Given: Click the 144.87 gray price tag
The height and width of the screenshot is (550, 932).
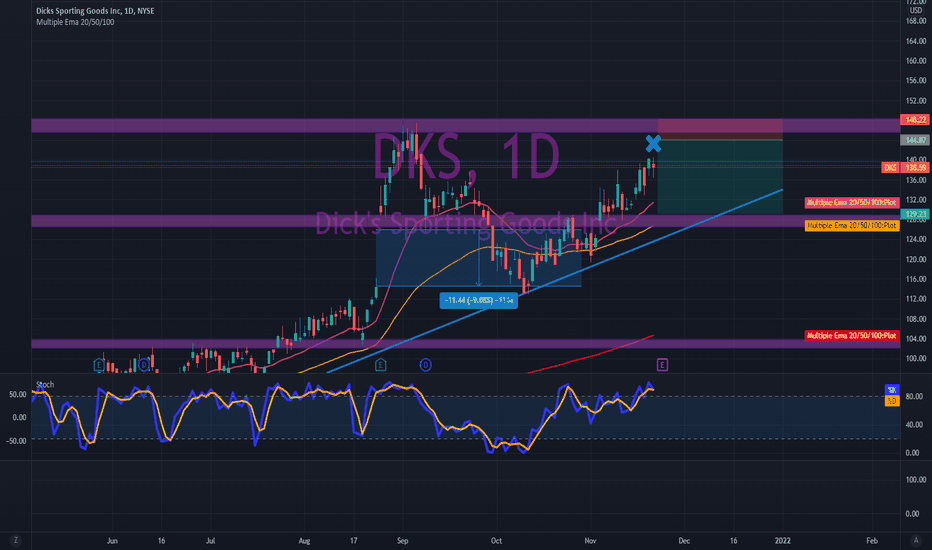Looking at the screenshot, I should [x=915, y=140].
